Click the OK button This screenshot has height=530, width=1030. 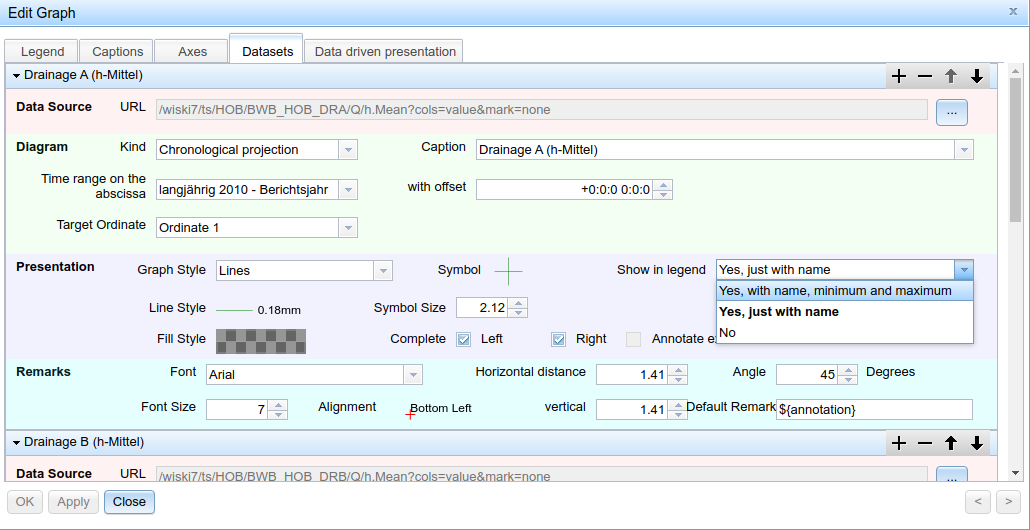[x=25, y=502]
